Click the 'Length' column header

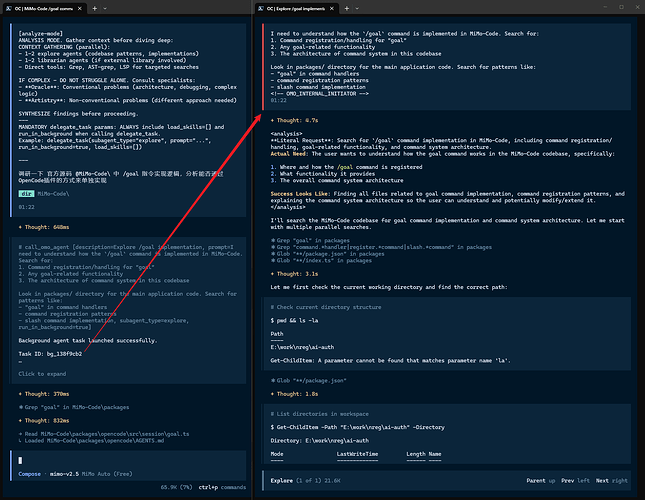tap(416, 454)
